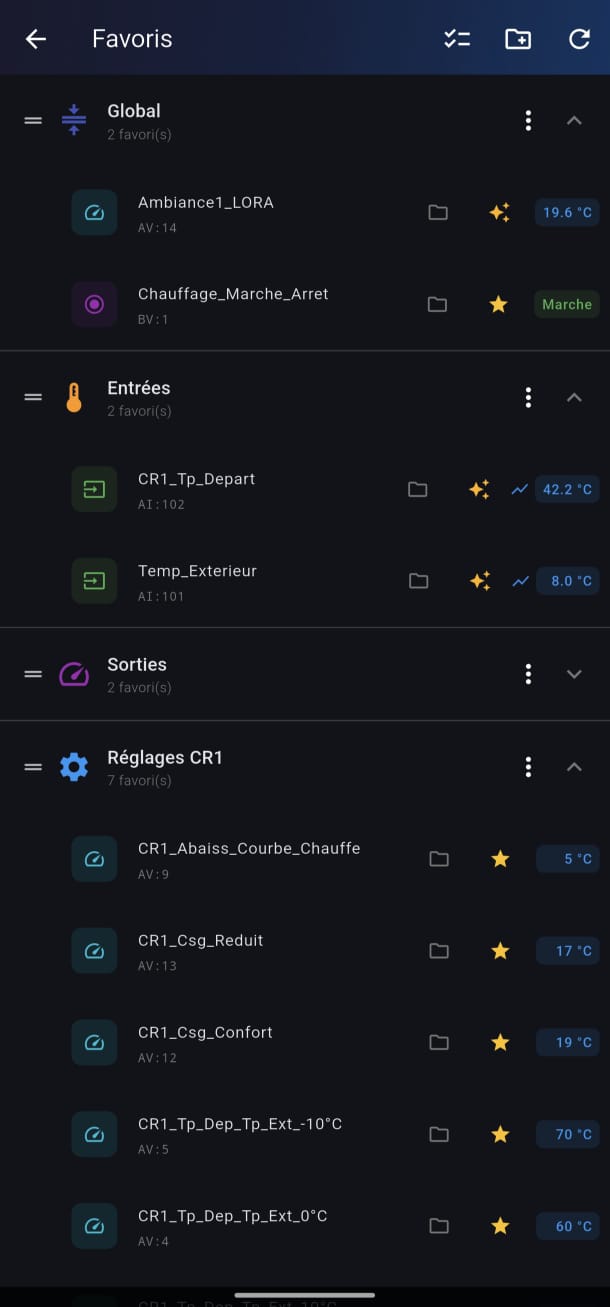Toggle favorite star for Chauffage_Marche_Arret
The image size is (610, 1307).
[x=499, y=304]
